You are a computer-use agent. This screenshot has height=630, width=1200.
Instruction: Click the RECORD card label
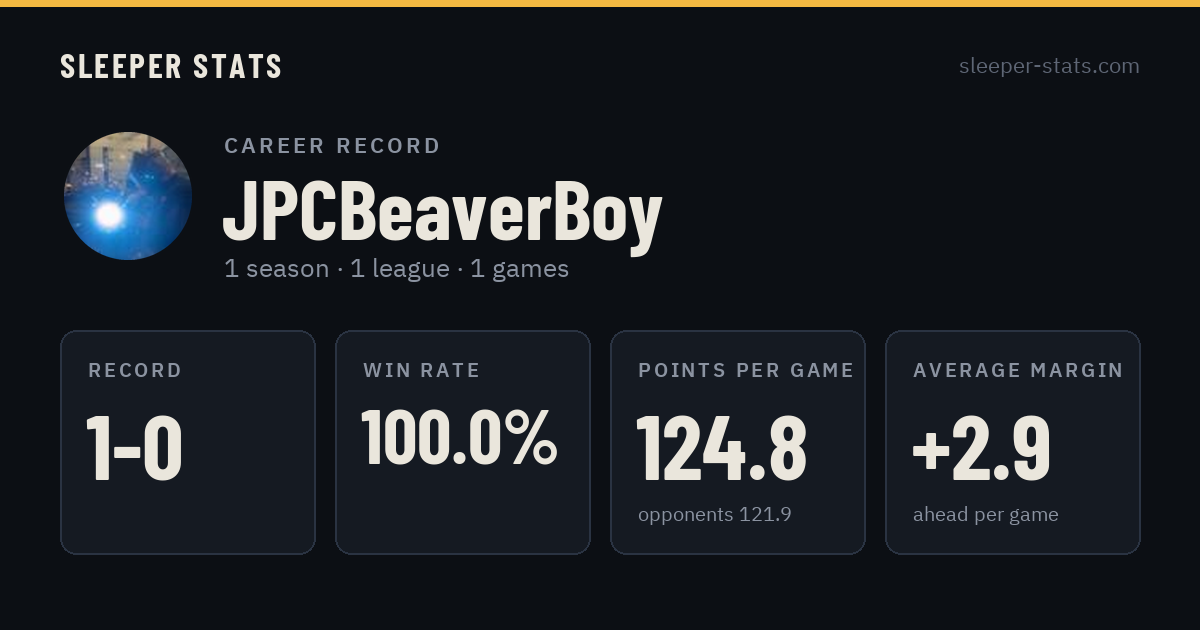[x=135, y=371]
